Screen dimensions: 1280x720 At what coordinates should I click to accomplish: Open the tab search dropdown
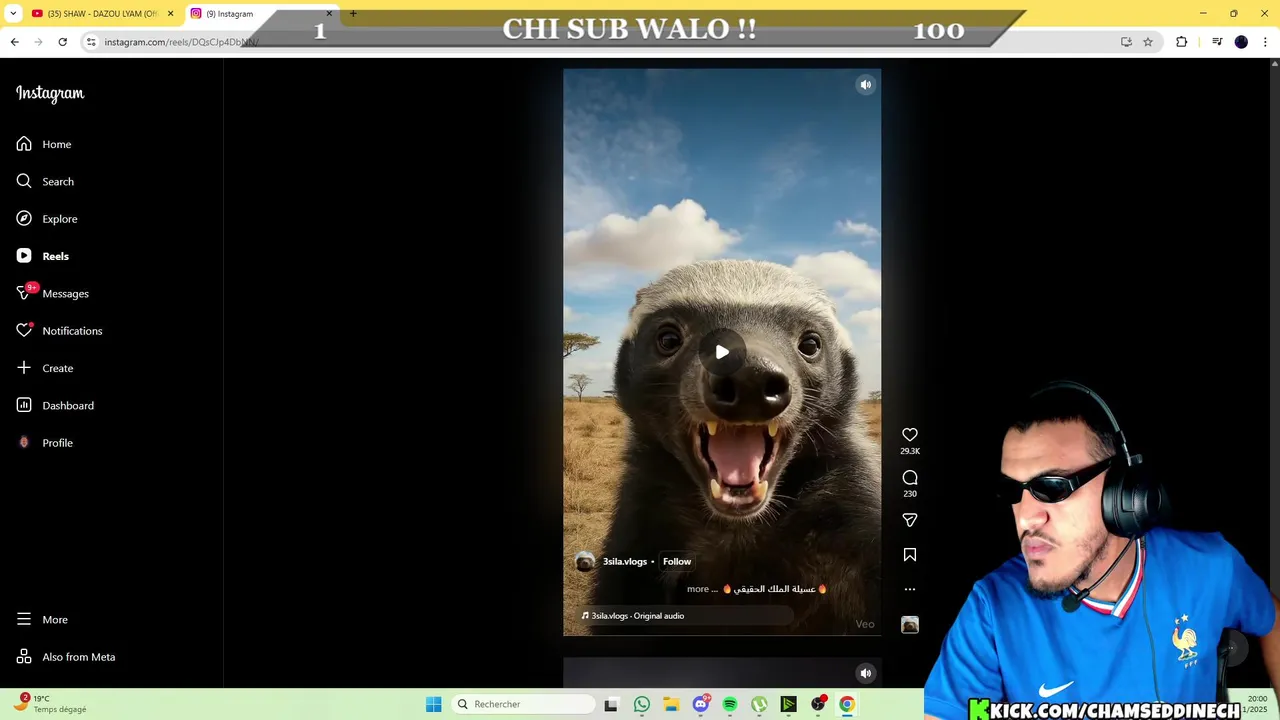[x=13, y=14]
